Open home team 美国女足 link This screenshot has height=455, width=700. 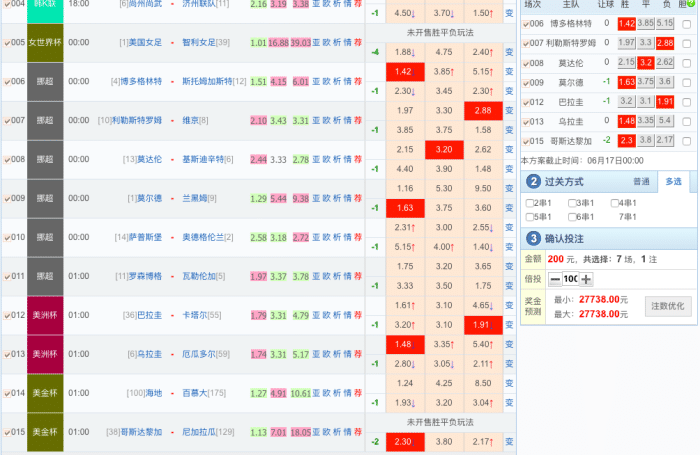pyautogui.click(x=145, y=42)
